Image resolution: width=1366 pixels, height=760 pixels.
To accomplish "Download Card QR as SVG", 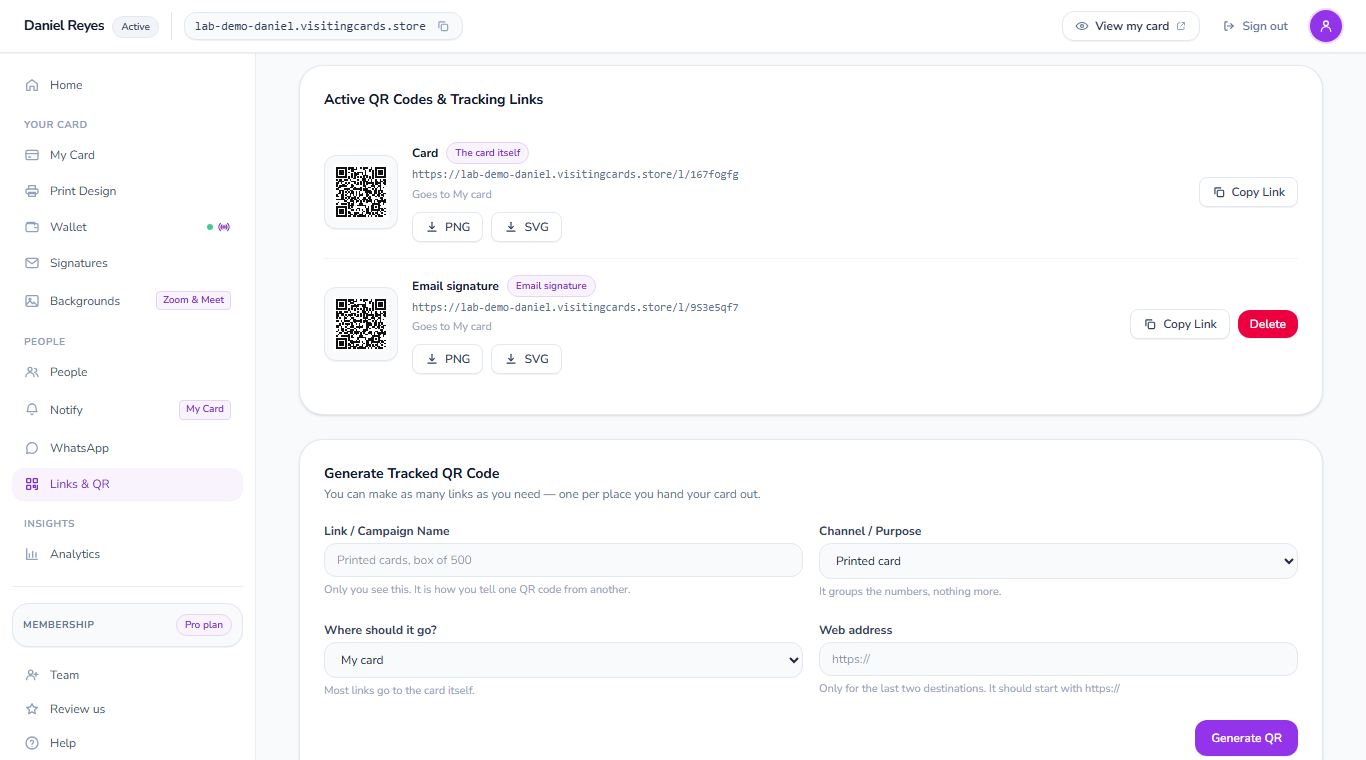I will [x=526, y=227].
